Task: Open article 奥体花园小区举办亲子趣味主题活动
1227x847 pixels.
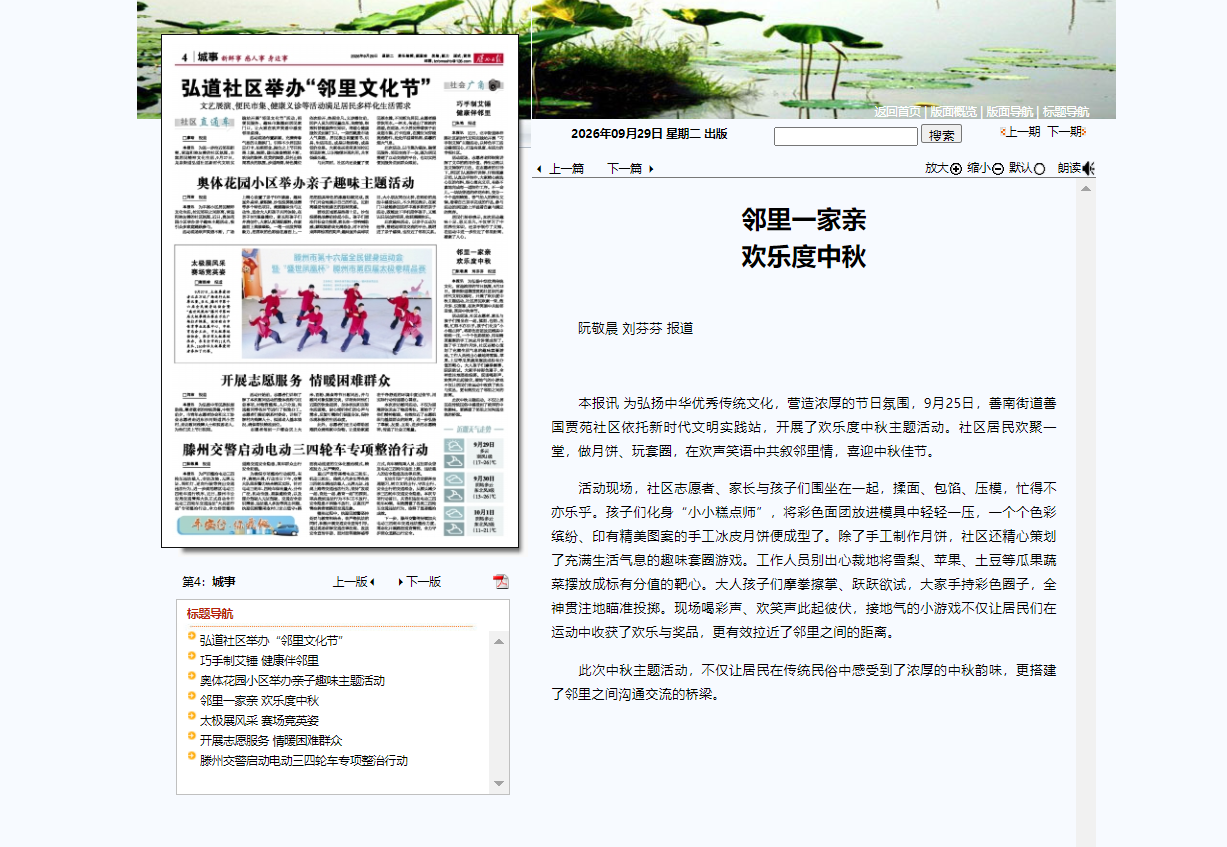Action: click(292, 680)
